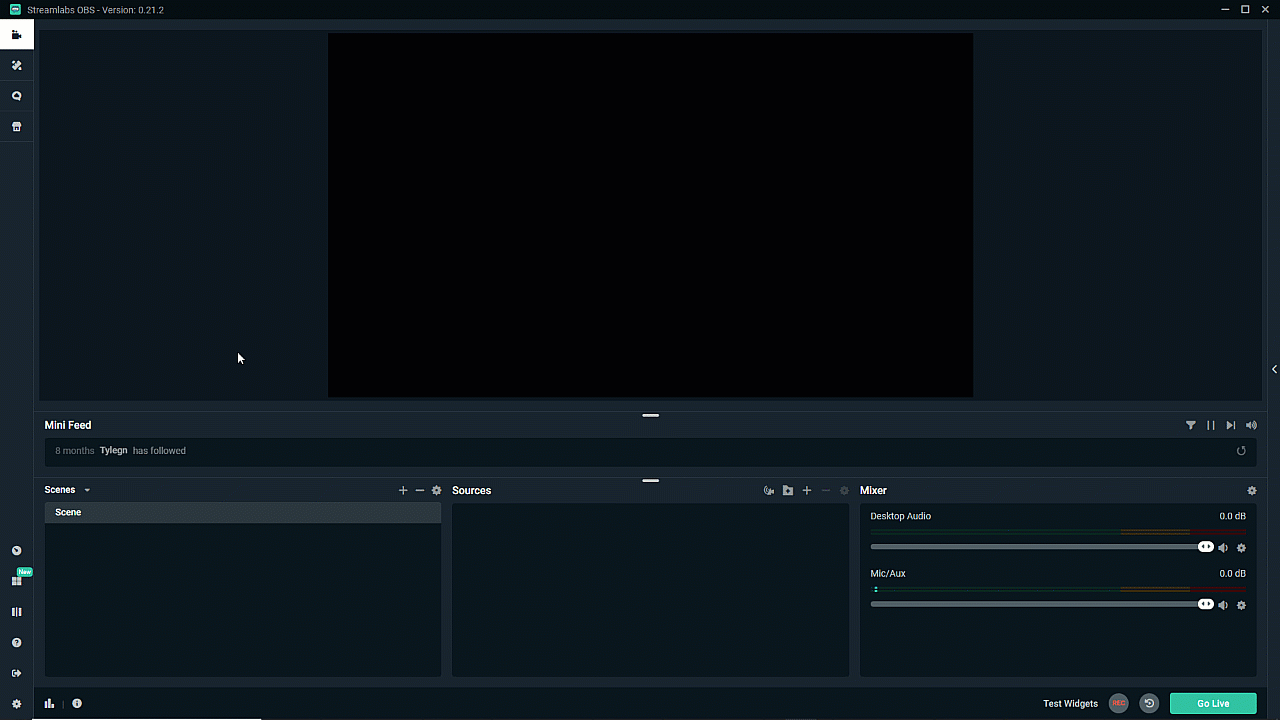Expand the Scenes collection dropdown
This screenshot has height=720, width=1280.
coord(87,490)
